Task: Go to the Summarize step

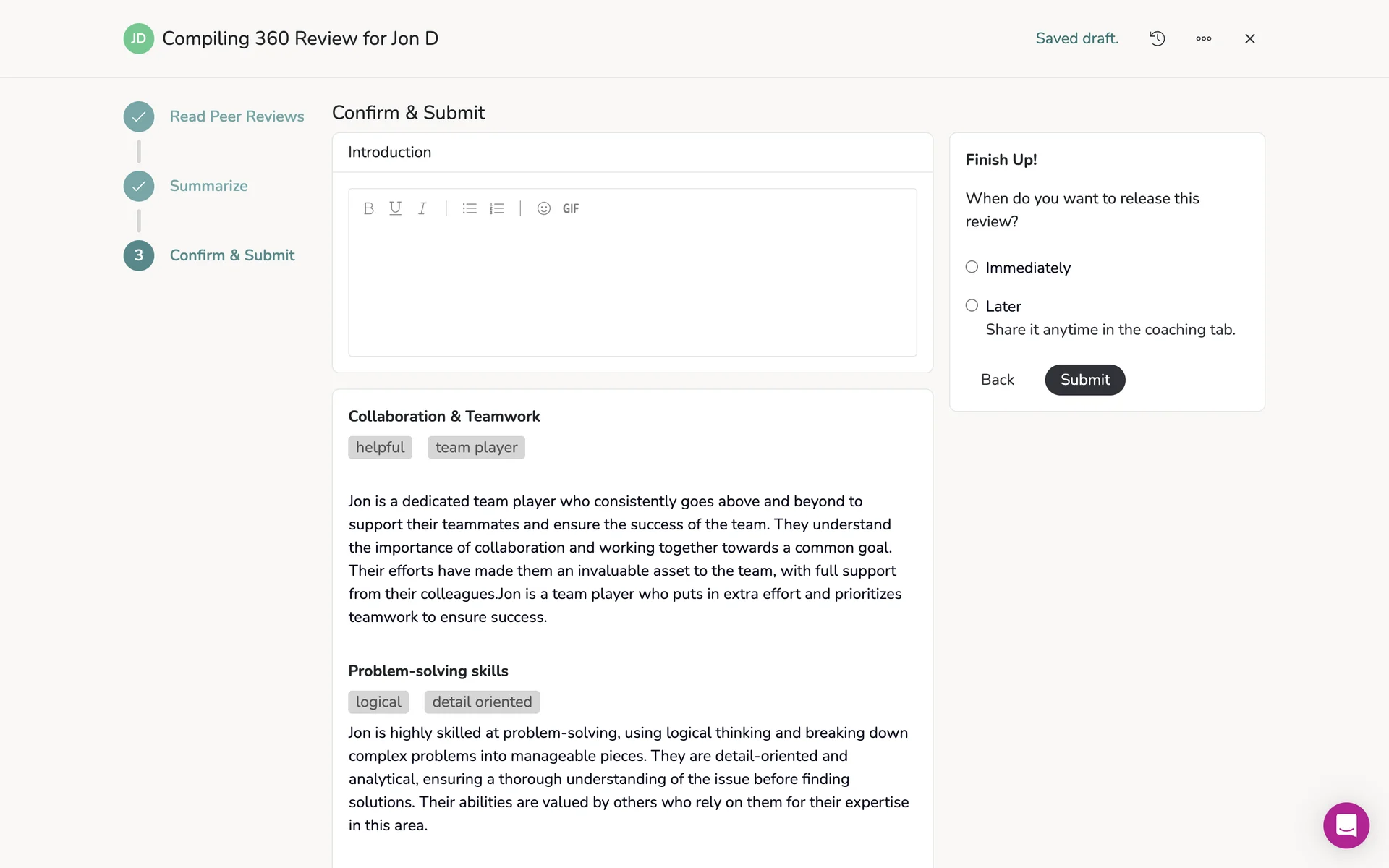Action: 208,186
